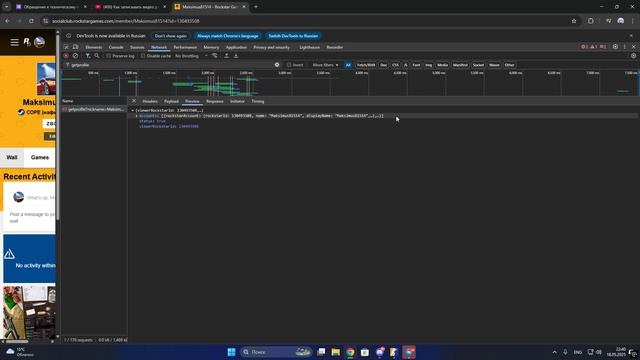Go back to previous page
640x360 pixels.
[x=7, y=21]
